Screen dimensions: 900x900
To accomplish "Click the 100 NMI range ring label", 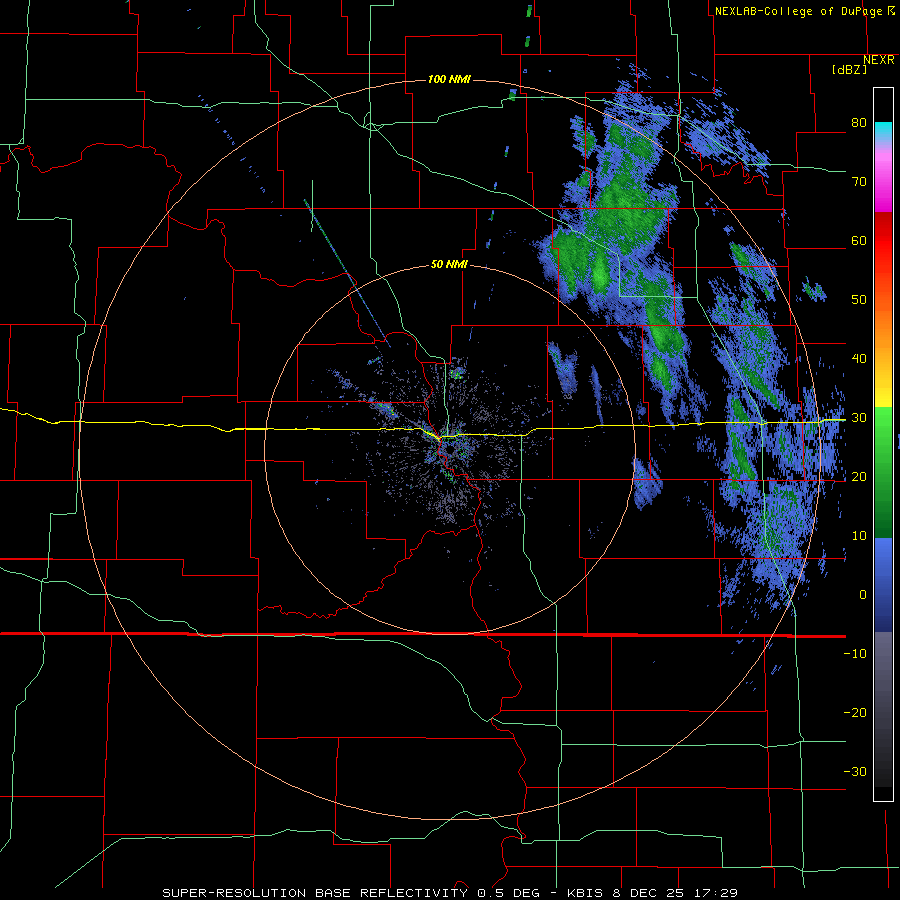I will click(449, 79).
